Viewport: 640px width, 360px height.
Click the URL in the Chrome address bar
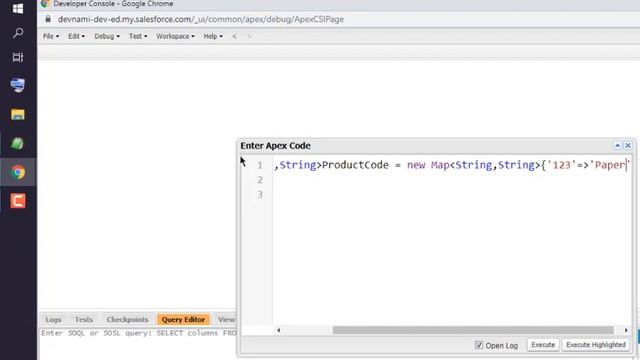tap(201, 19)
